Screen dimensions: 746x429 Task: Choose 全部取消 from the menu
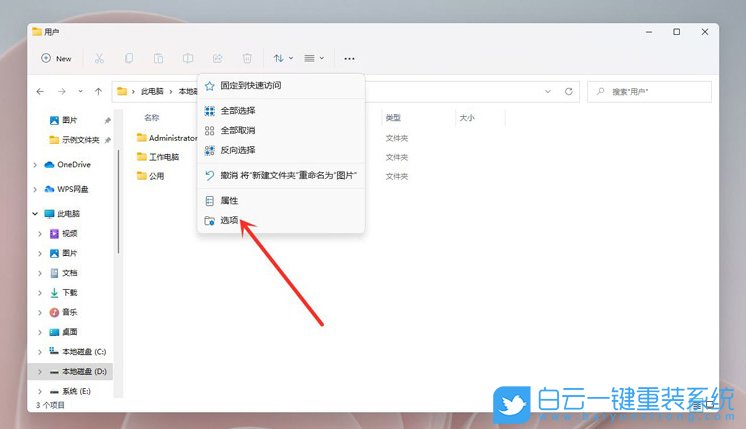[281, 130]
